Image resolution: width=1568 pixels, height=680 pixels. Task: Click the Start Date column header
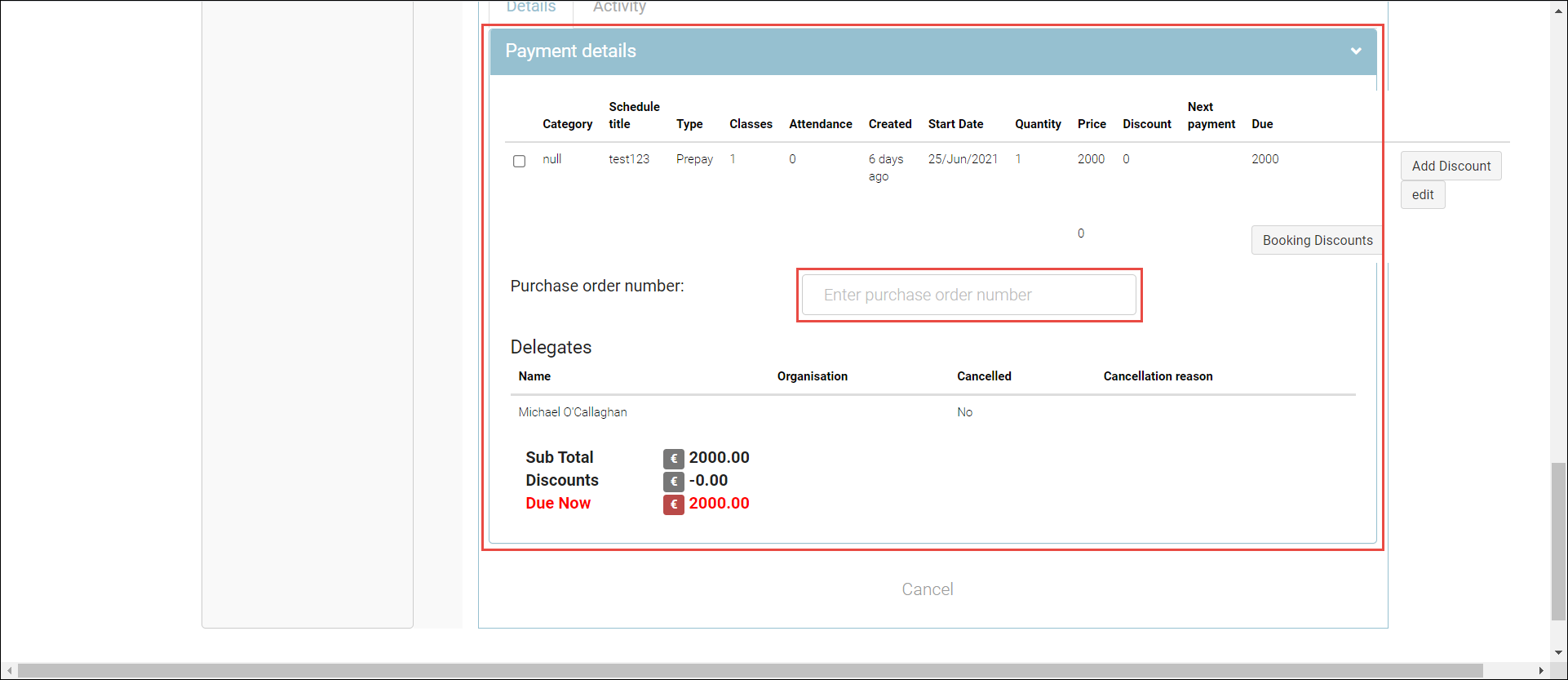pyautogui.click(x=955, y=124)
